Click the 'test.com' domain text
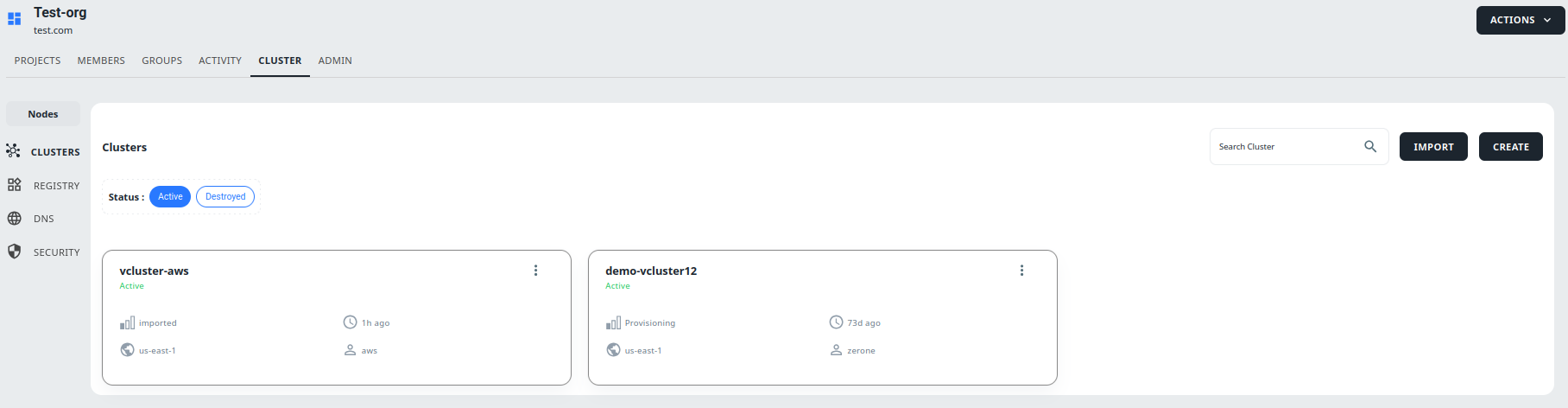This screenshot has height=408, width=1568. [53, 30]
